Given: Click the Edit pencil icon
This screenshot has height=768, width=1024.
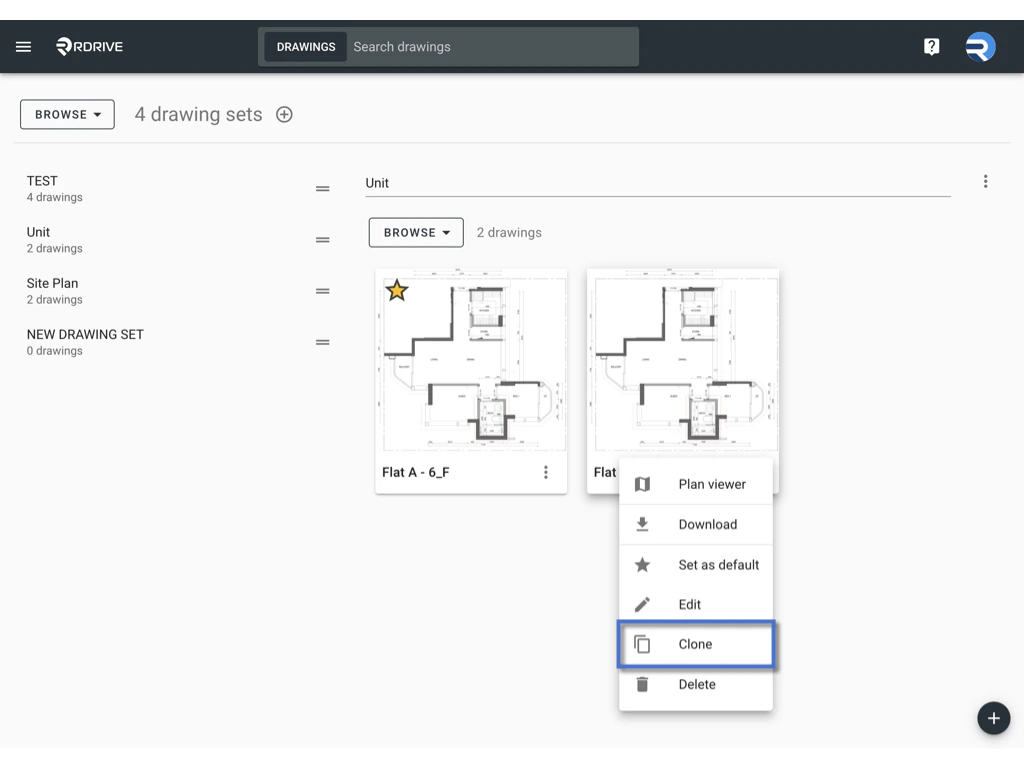Looking at the screenshot, I should point(643,604).
